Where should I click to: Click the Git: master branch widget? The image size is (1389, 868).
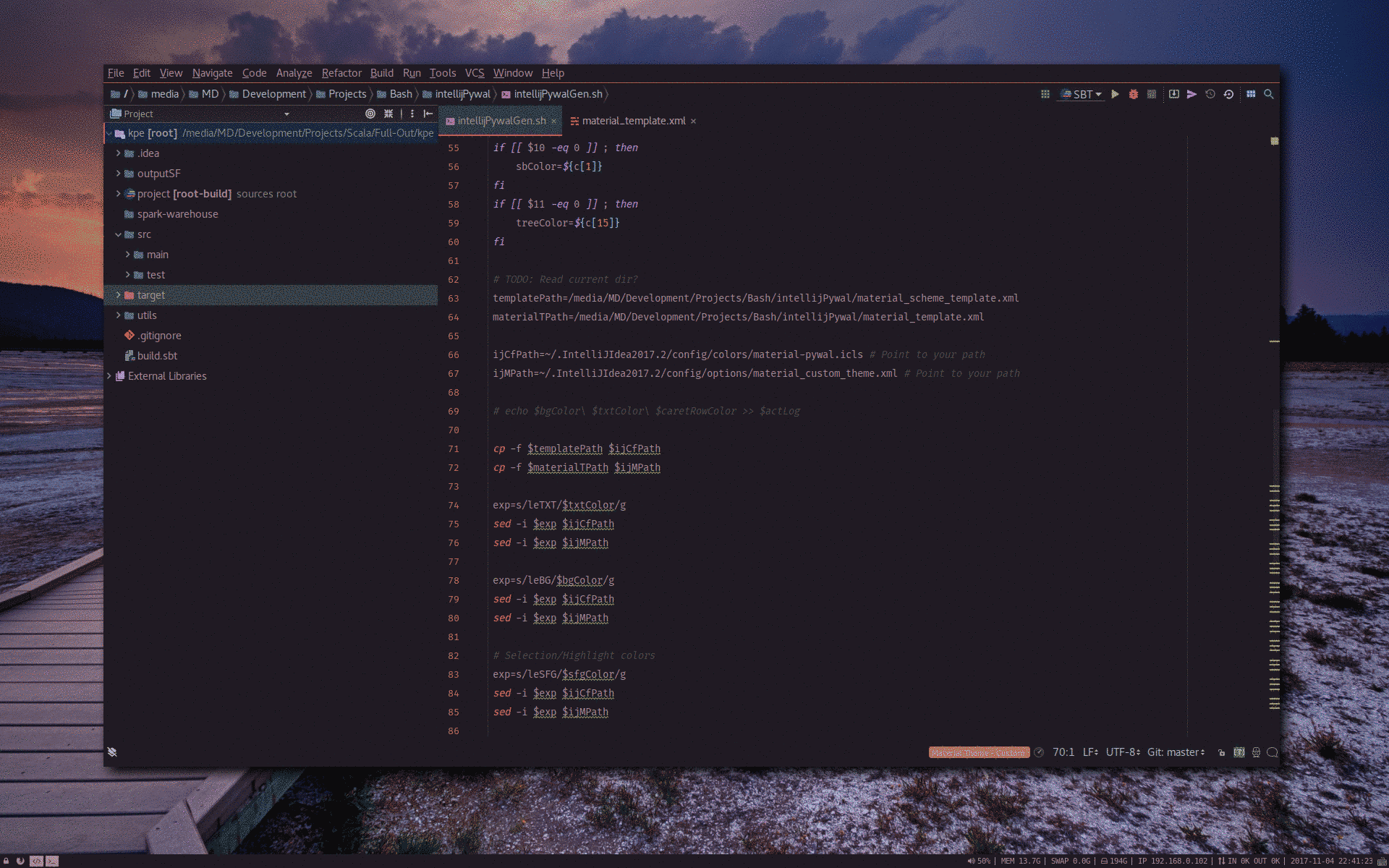(1176, 752)
